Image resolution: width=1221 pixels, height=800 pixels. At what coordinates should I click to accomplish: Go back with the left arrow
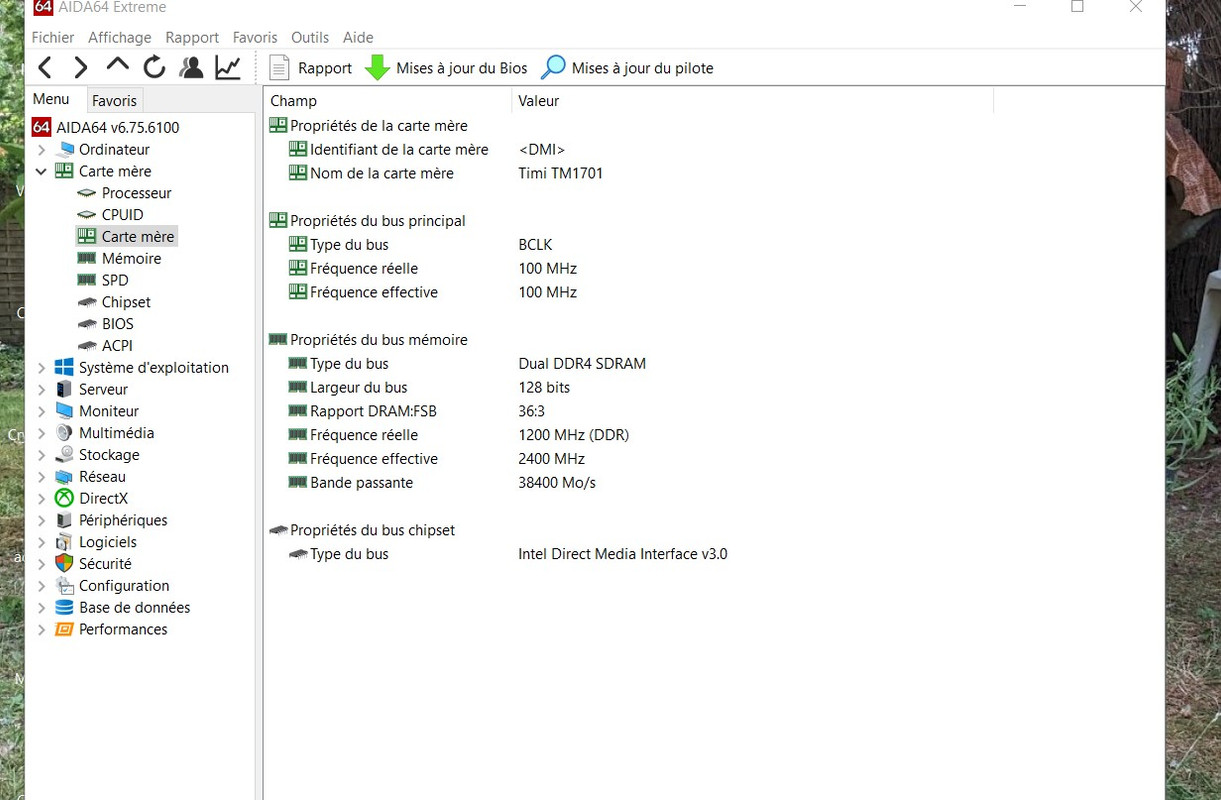(45, 68)
